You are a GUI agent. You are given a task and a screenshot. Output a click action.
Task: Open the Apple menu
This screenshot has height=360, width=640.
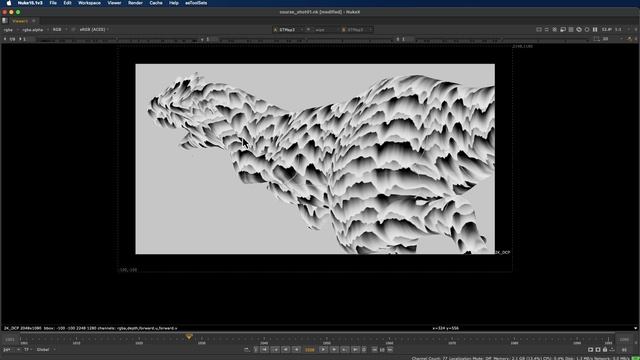[9, 3]
